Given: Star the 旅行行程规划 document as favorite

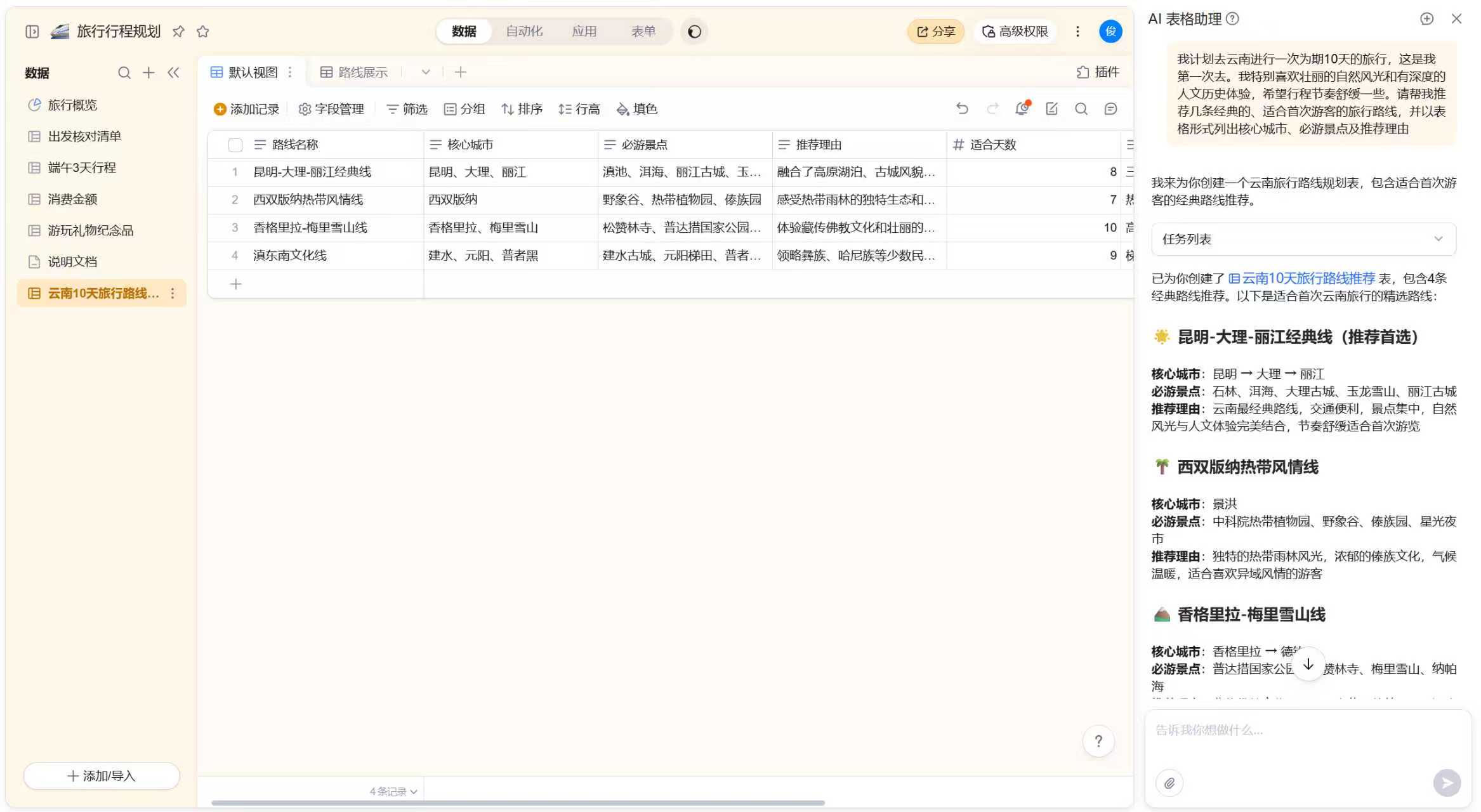Looking at the screenshot, I should [202, 30].
